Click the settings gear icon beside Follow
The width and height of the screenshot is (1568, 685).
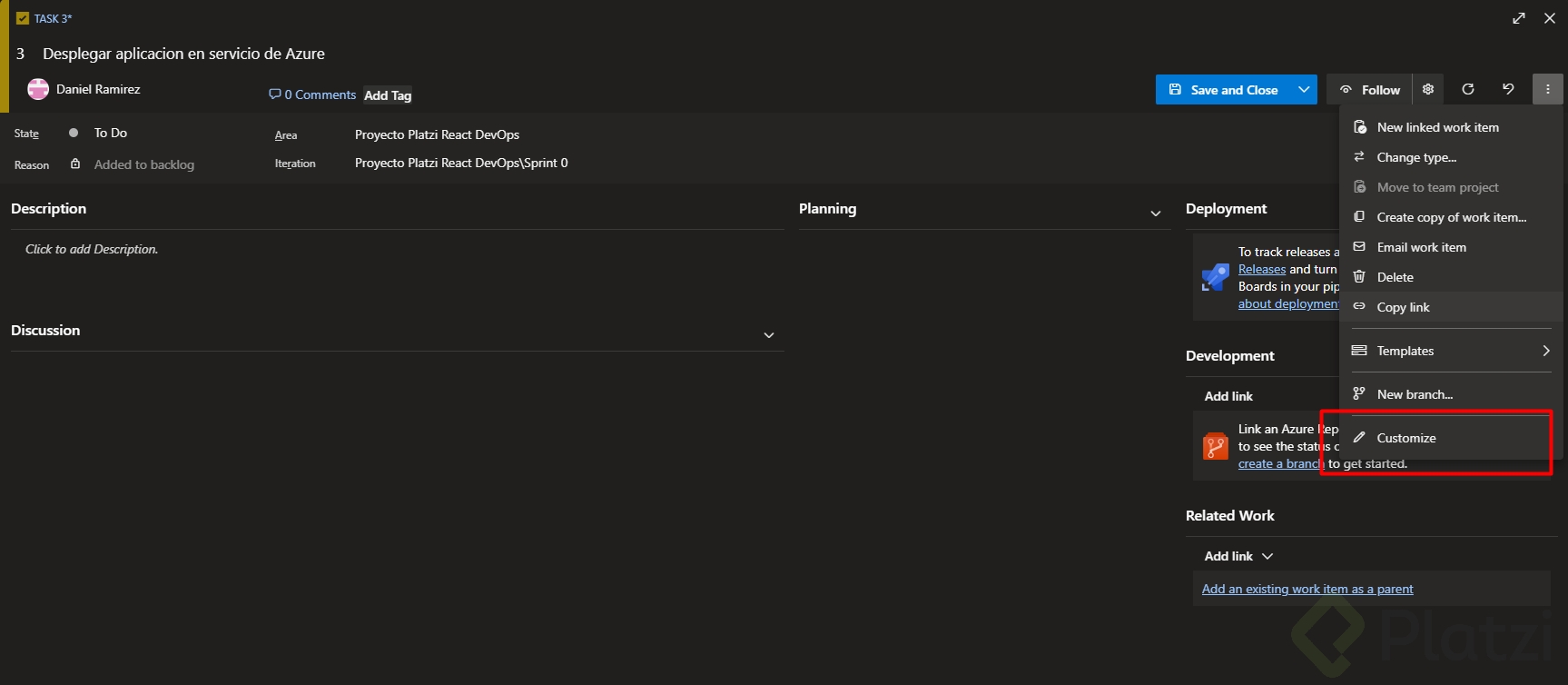(x=1428, y=89)
